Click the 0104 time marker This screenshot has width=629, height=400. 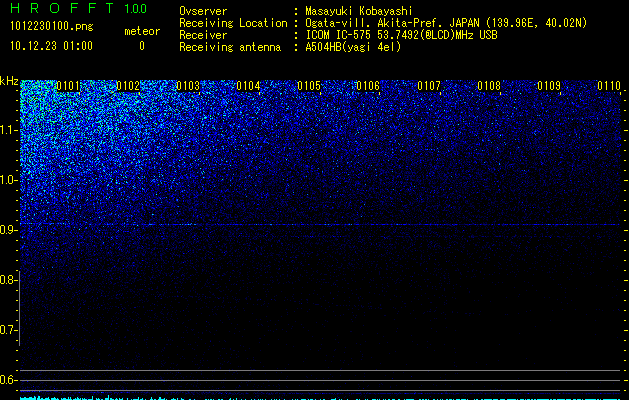[248, 86]
